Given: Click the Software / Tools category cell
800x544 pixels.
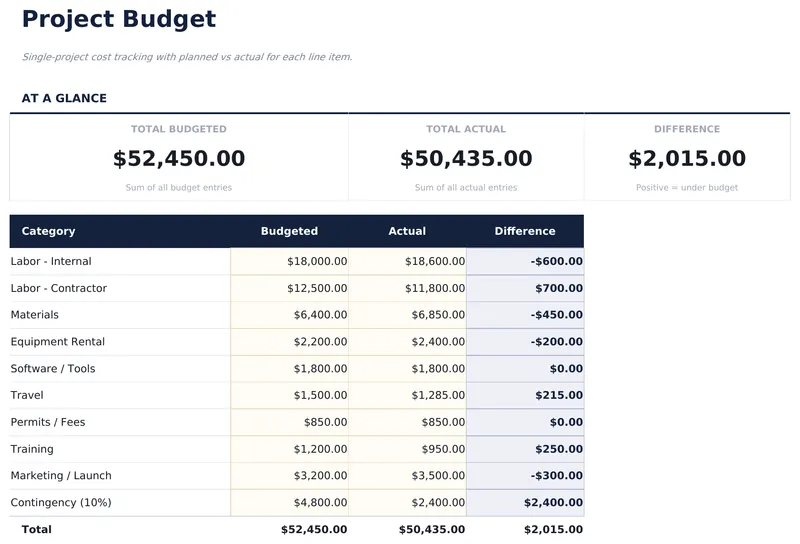Looking at the screenshot, I should pyautogui.click(x=120, y=369).
